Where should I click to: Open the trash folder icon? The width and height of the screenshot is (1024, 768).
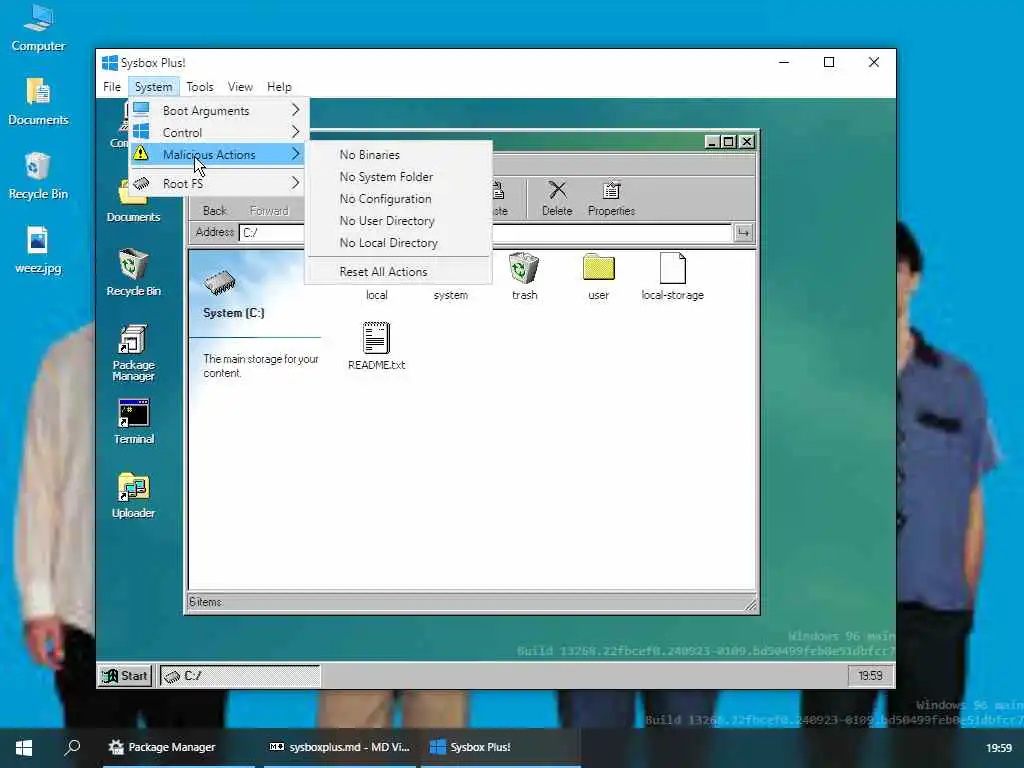pyautogui.click(x=524, y=276)
